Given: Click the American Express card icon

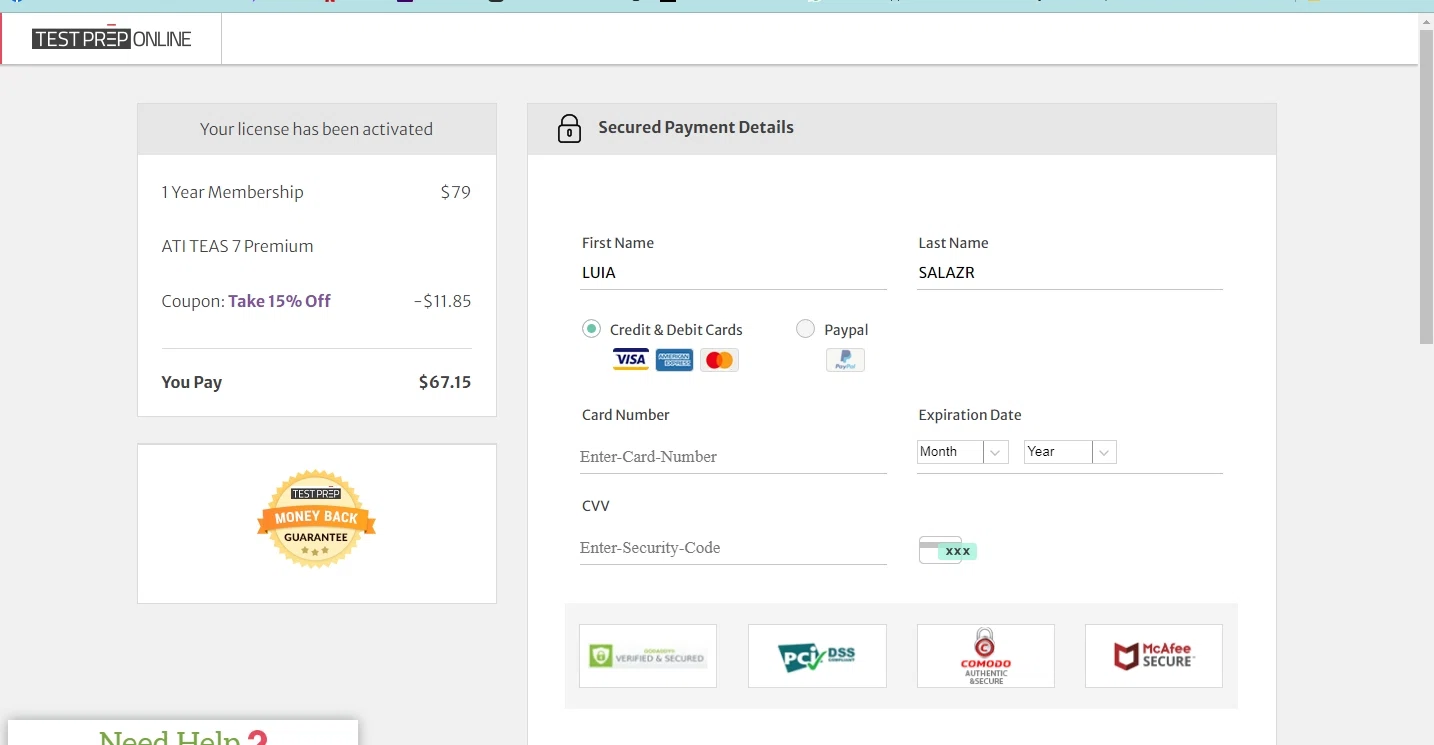Looking at the screenshot, I should [675, 360].
